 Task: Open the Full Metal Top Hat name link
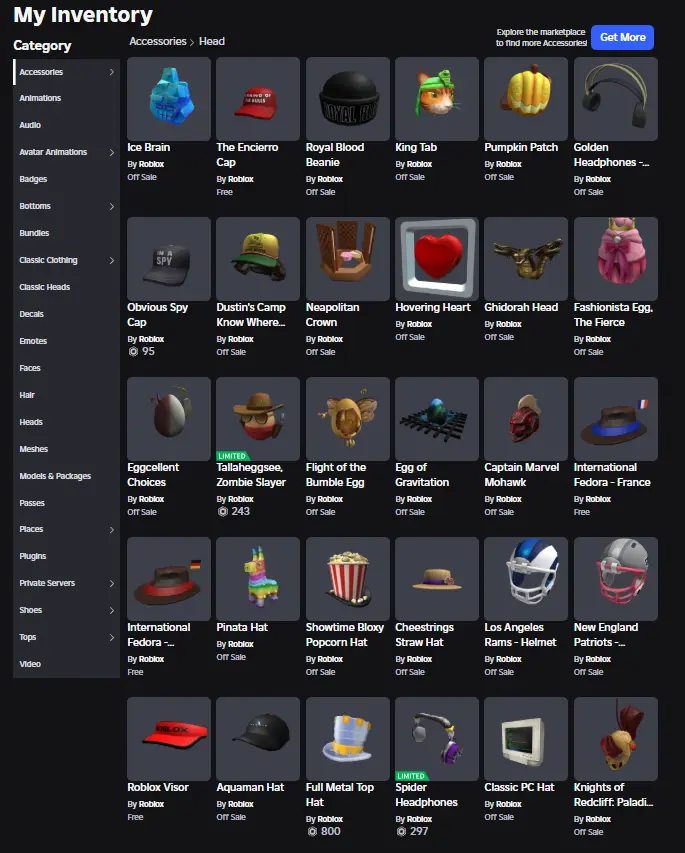tap(340, 794)
